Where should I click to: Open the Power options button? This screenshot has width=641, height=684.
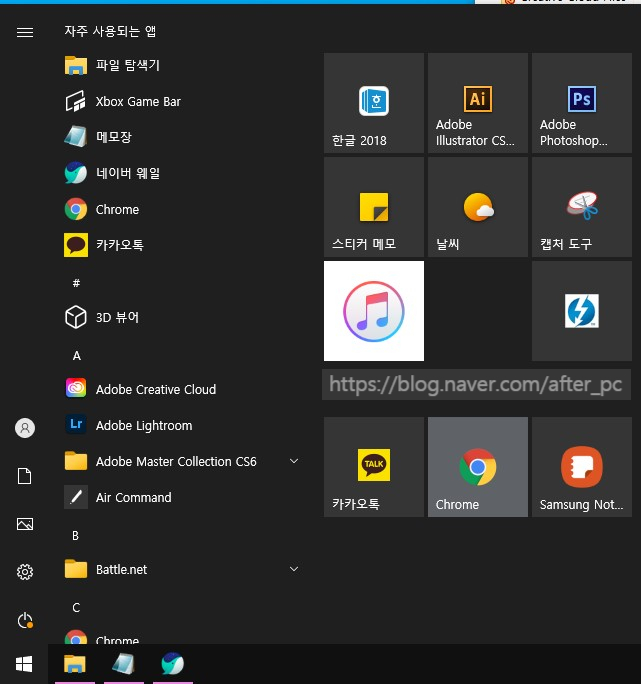pyautogui.click(x=25, y=620)
